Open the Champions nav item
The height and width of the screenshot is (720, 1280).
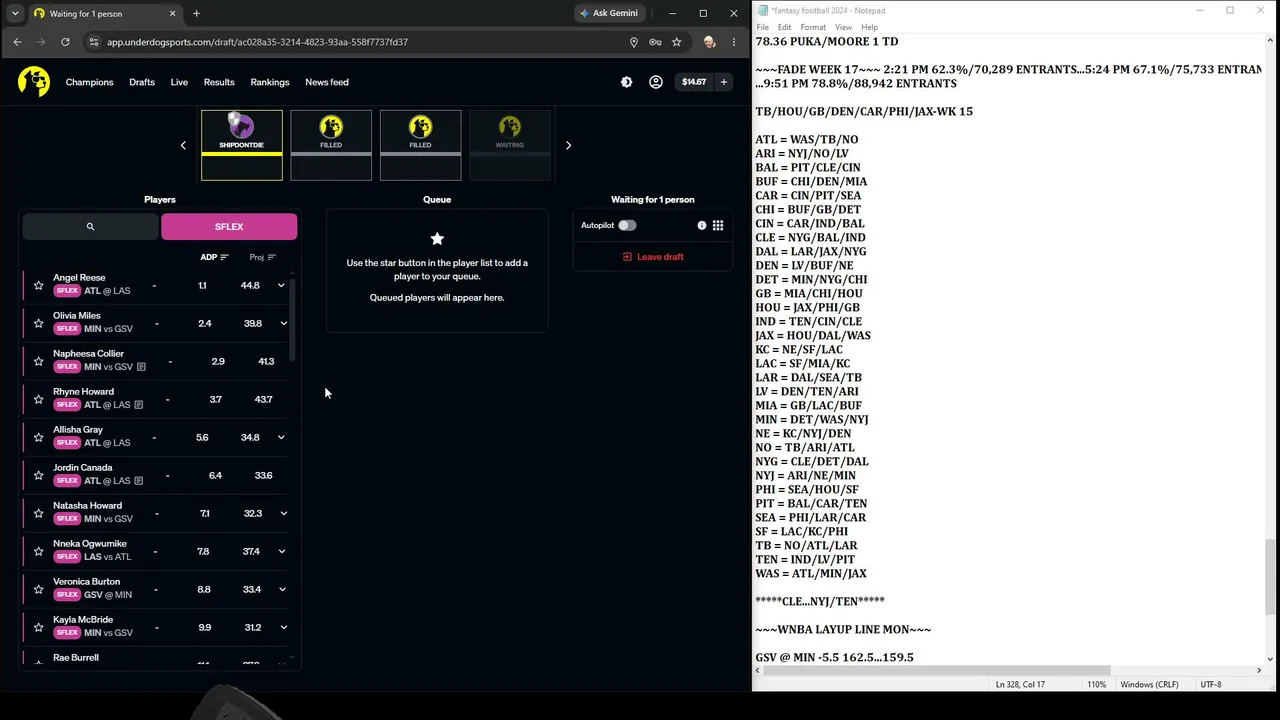[90, 82]
